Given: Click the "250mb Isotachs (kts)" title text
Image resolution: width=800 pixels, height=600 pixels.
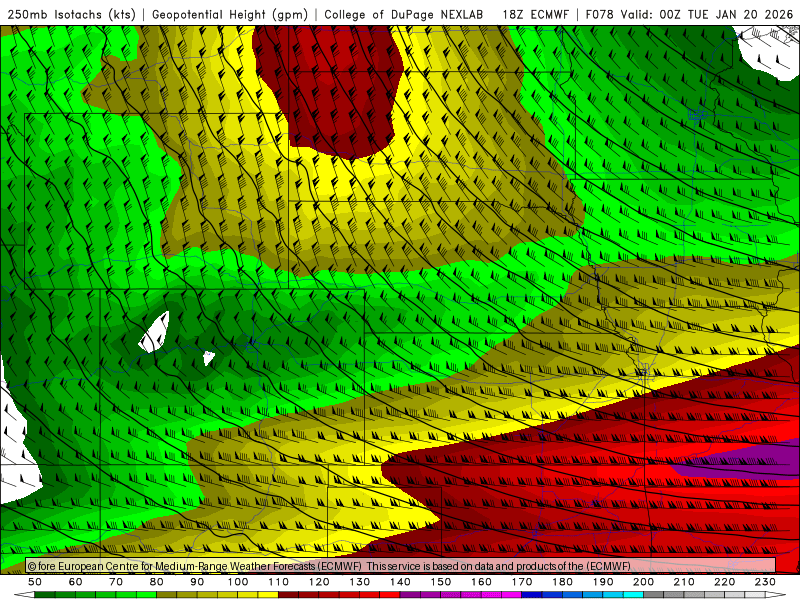Looking at the screenshot, I should click(71, 15).
